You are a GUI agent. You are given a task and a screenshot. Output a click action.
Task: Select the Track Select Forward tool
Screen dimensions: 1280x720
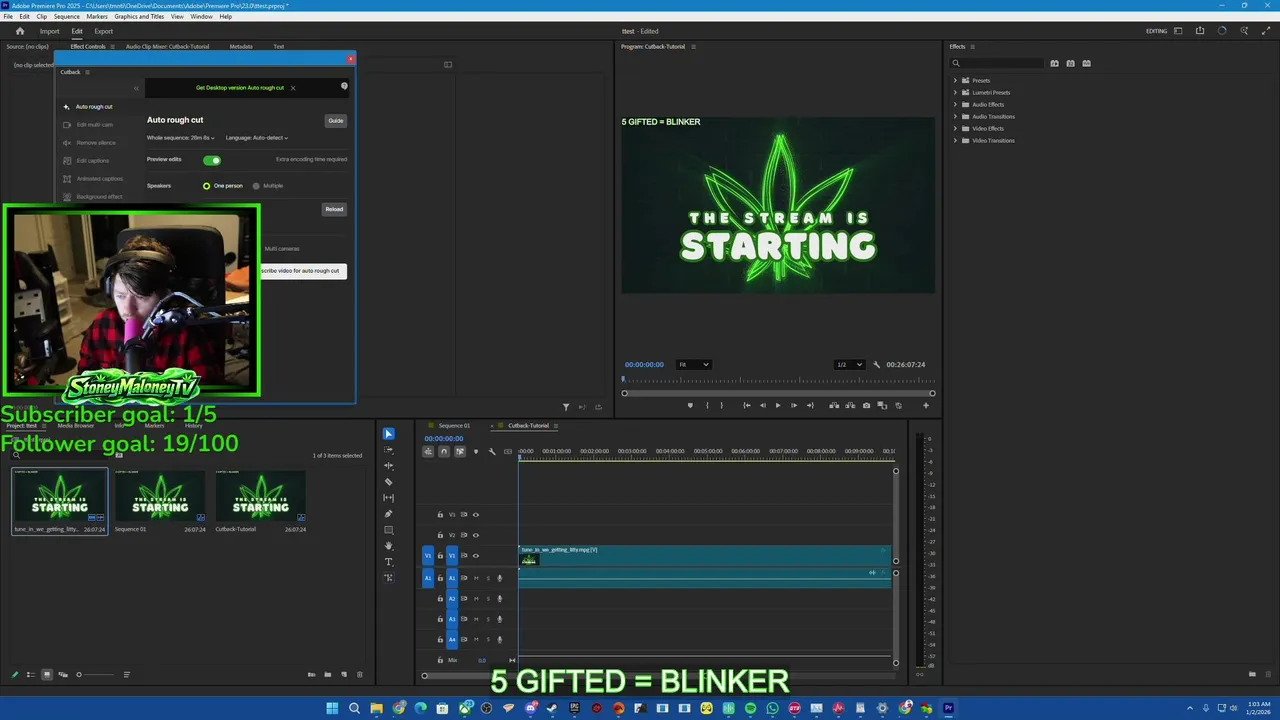click(x=389, y=450)
